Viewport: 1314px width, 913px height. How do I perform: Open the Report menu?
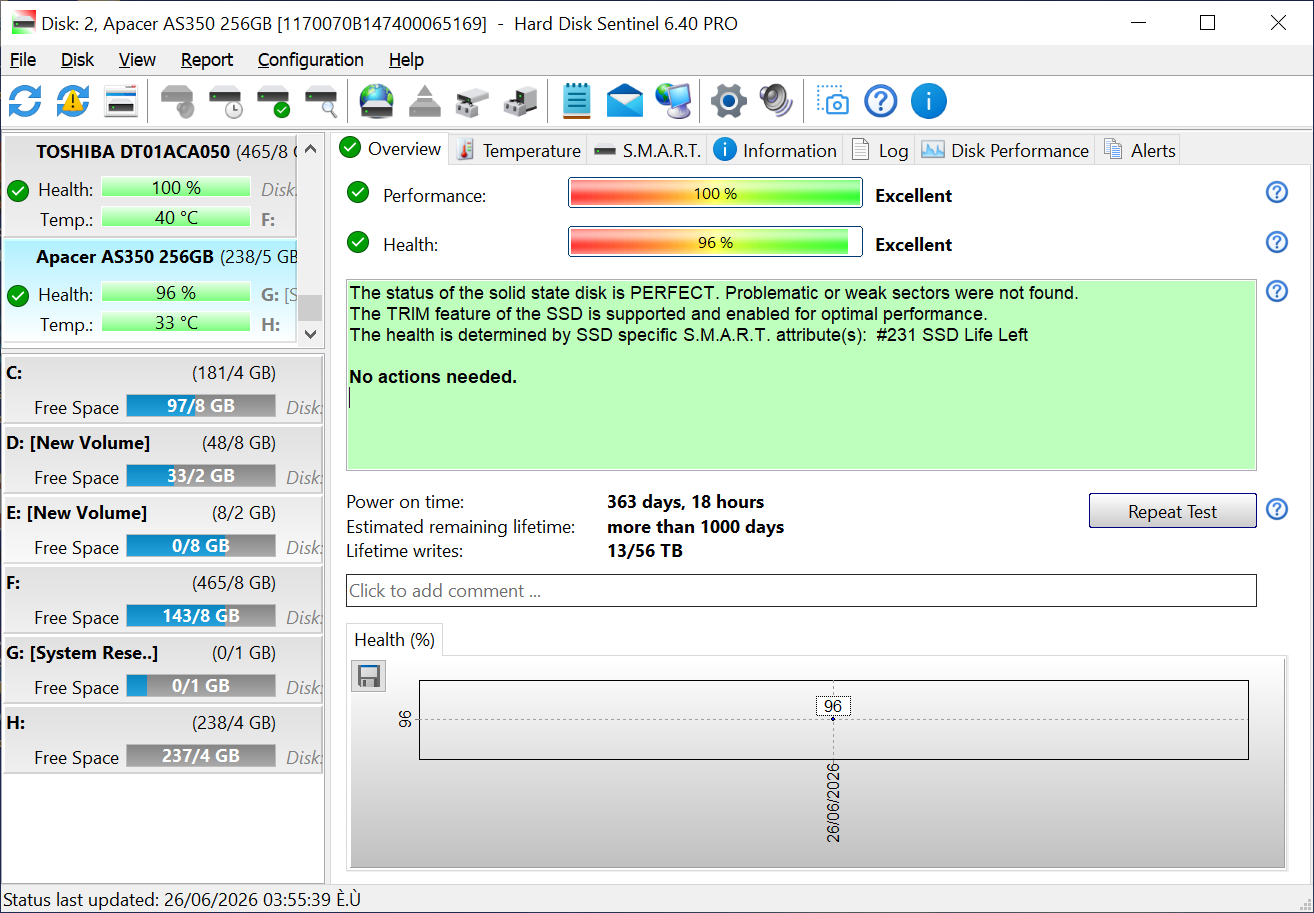(207, 60)
